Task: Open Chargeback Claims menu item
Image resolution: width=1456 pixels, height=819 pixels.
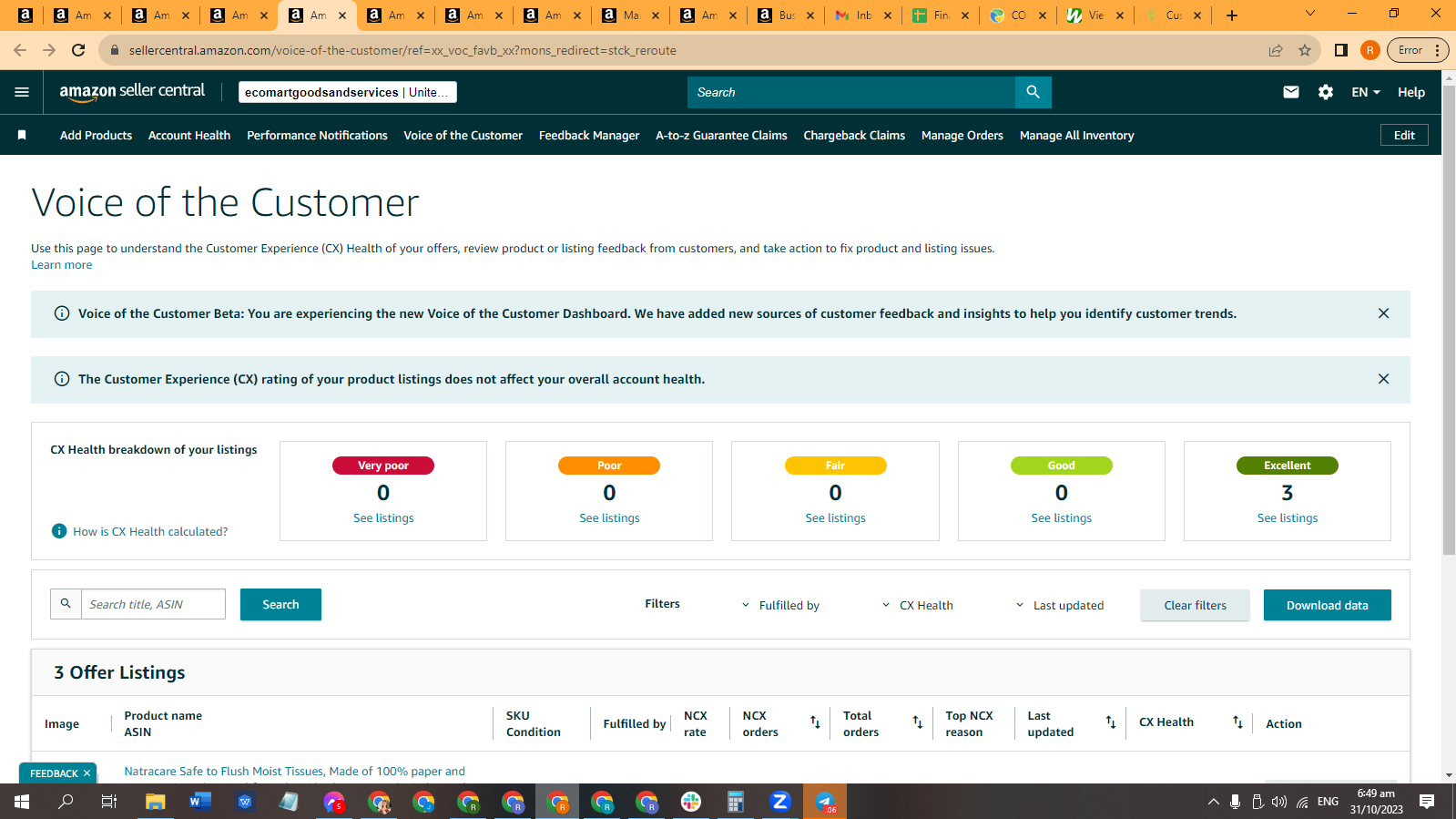Action: [854, 135]
